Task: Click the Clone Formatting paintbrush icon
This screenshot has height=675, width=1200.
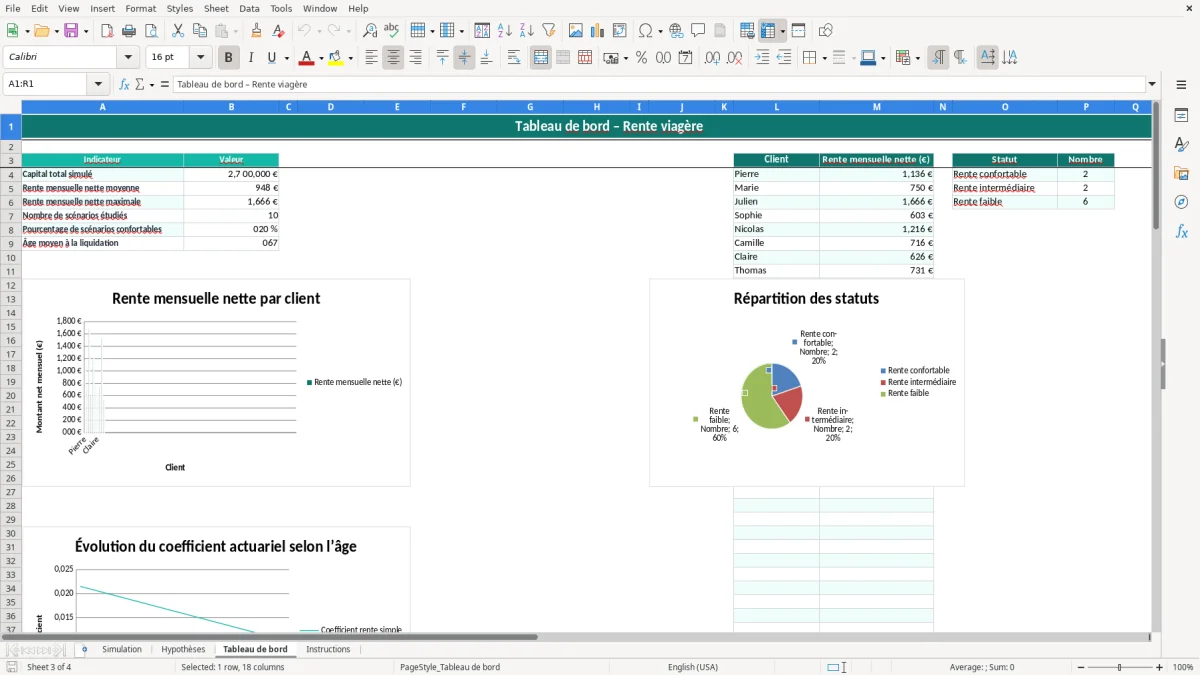Action: 256,31
